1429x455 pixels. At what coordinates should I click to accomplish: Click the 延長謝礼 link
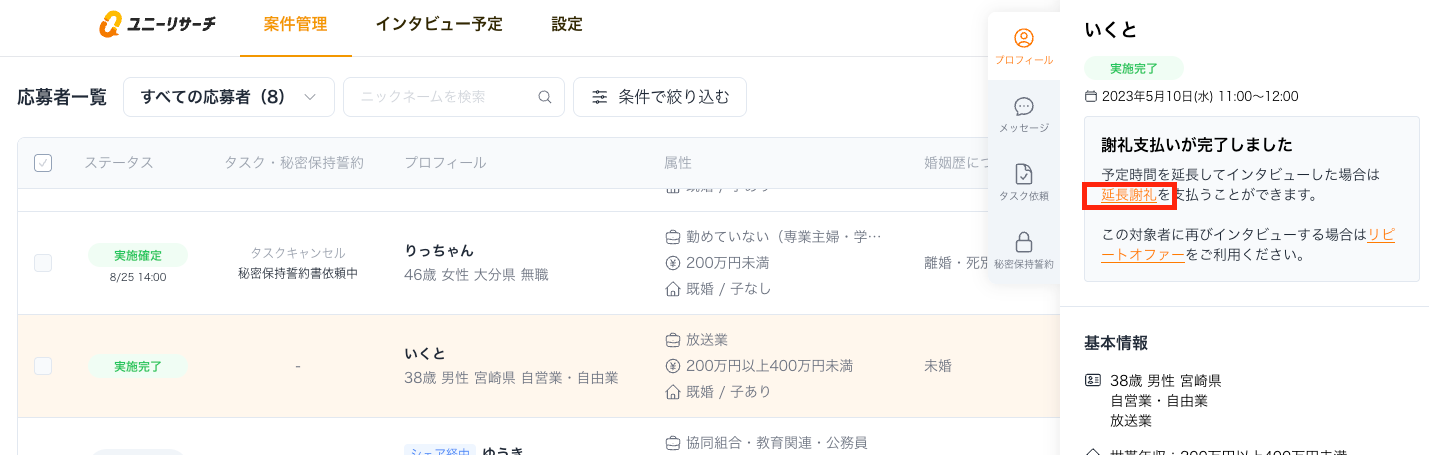[x=1129, y=195]
